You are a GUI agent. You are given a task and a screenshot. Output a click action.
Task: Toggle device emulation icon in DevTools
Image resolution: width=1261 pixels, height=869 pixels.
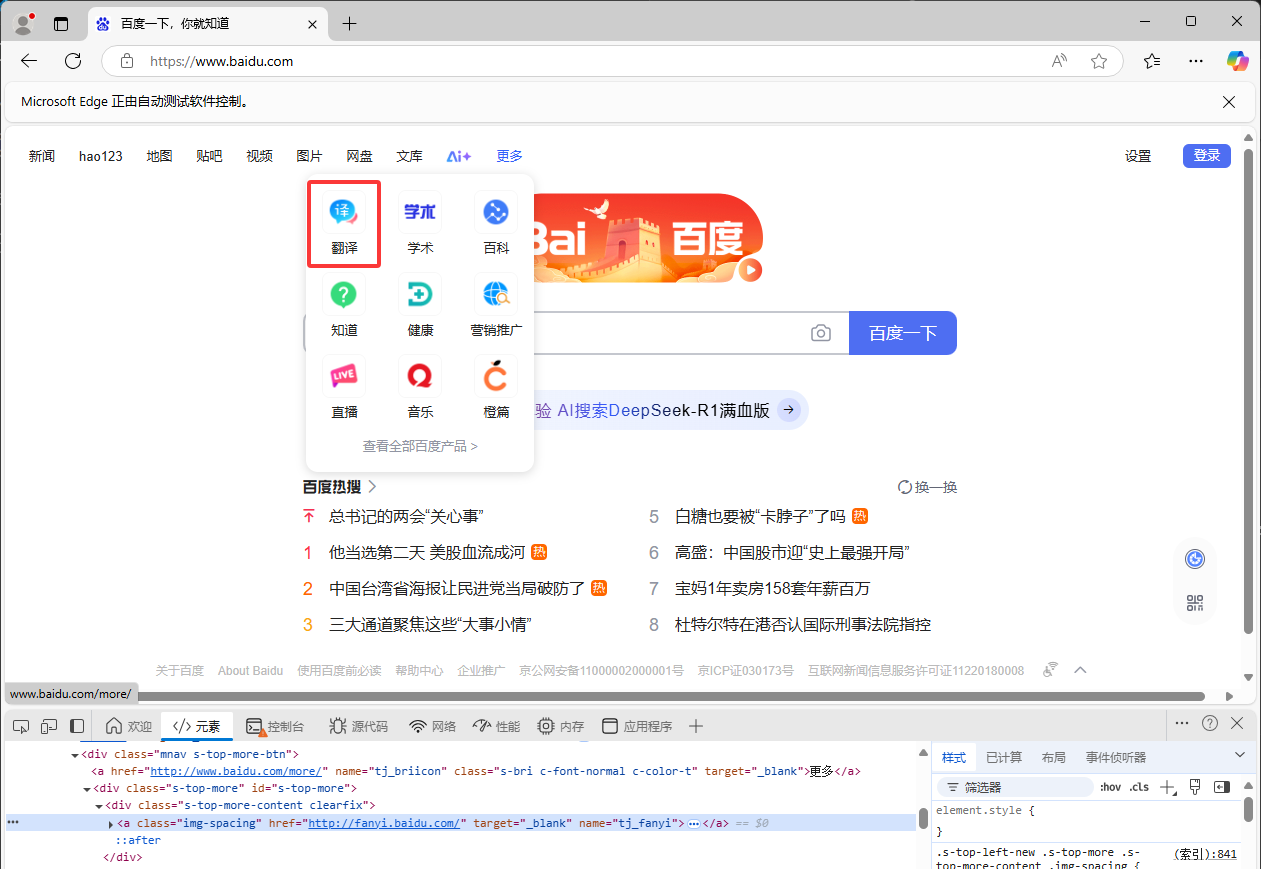pyautogui.click(x=49, y=726)
